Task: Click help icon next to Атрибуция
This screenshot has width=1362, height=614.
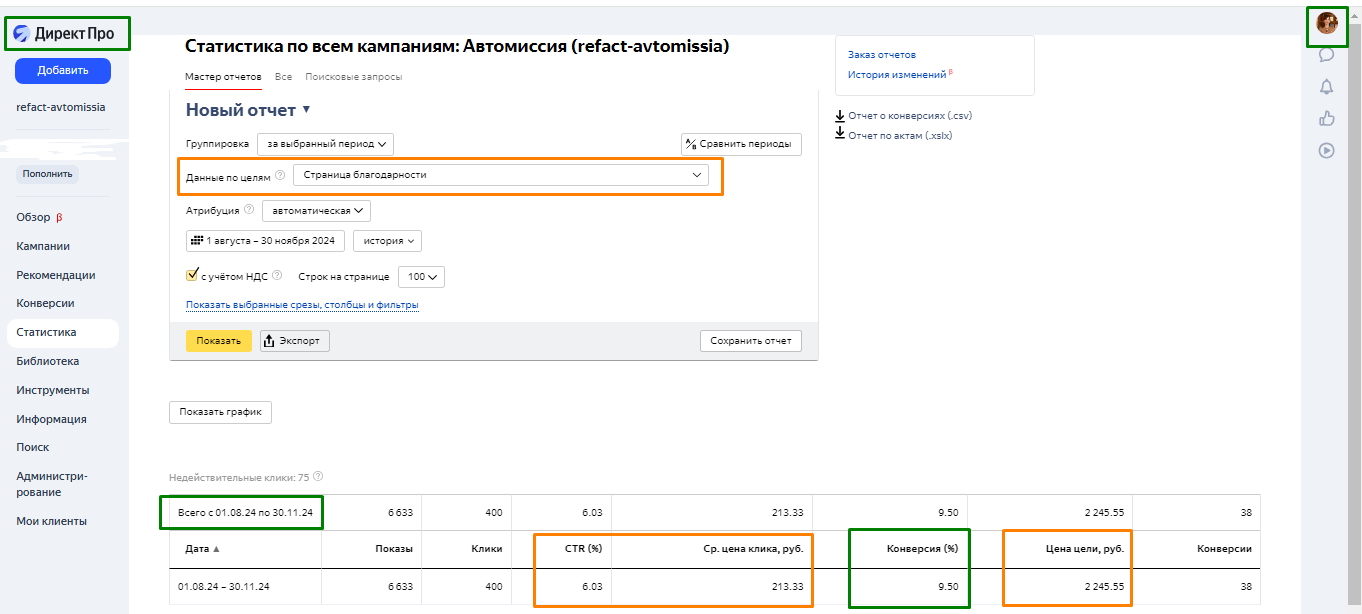Action: [x=249, y=211]
